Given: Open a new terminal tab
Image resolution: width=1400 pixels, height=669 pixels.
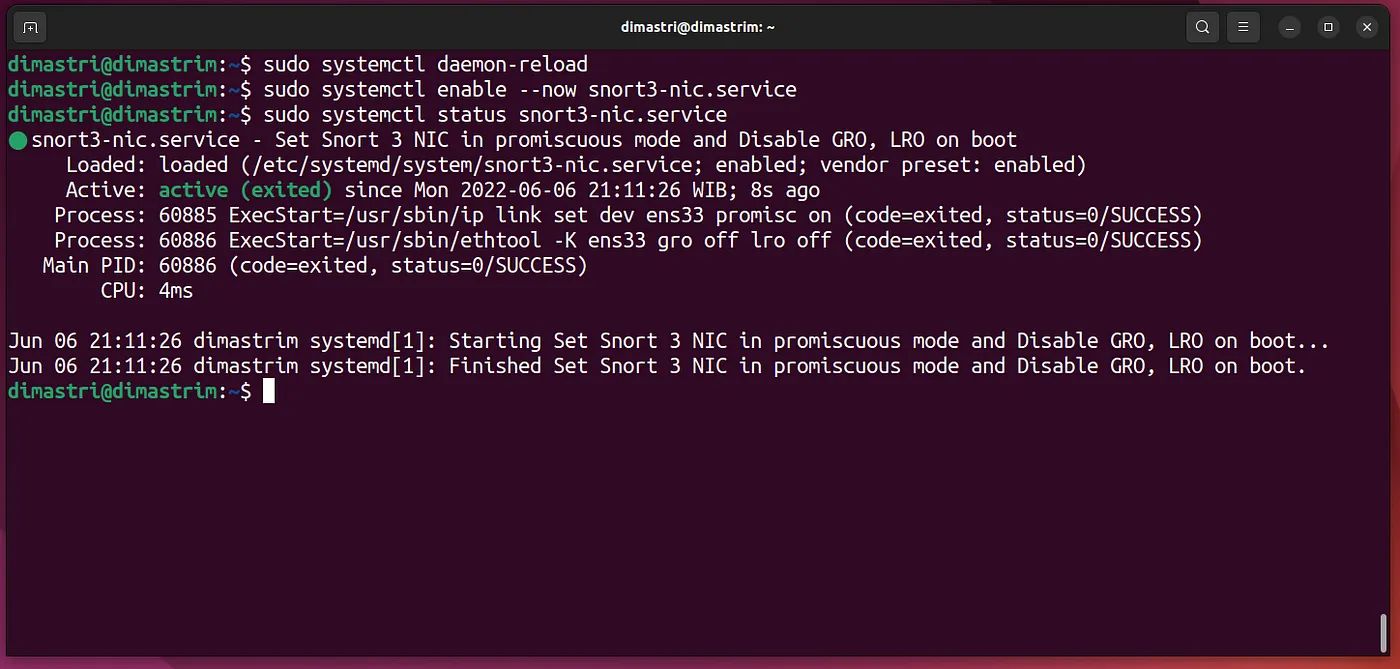Looking at the screenshot, I should pyautogui.click(x=30, y=27).
